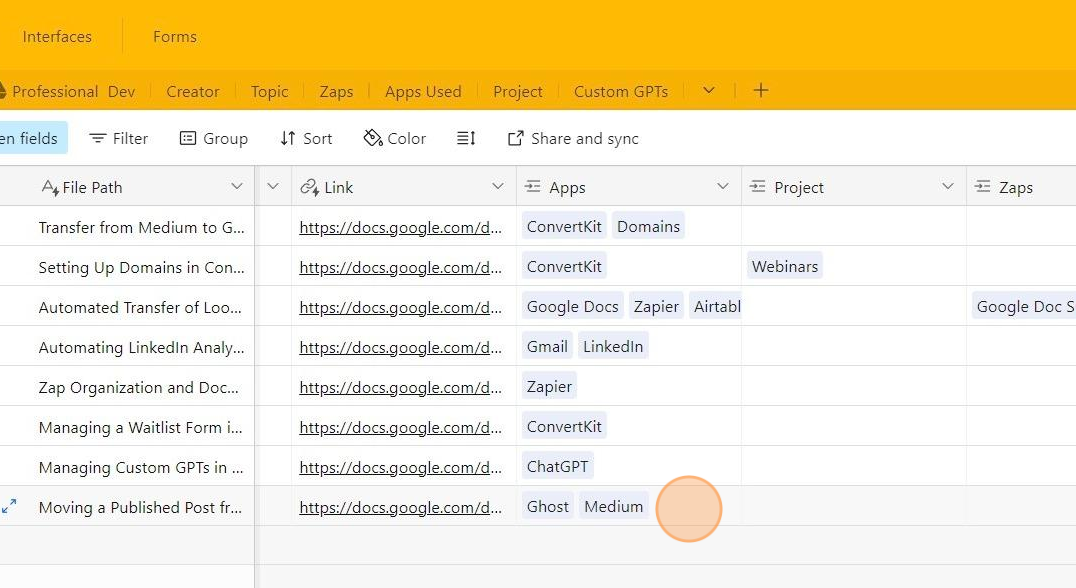This screenshot has width=1076, height=588.
Task: Click Zapier tag in Automated Transfer row
Action: pyautogui.click(x=656, y=306)
